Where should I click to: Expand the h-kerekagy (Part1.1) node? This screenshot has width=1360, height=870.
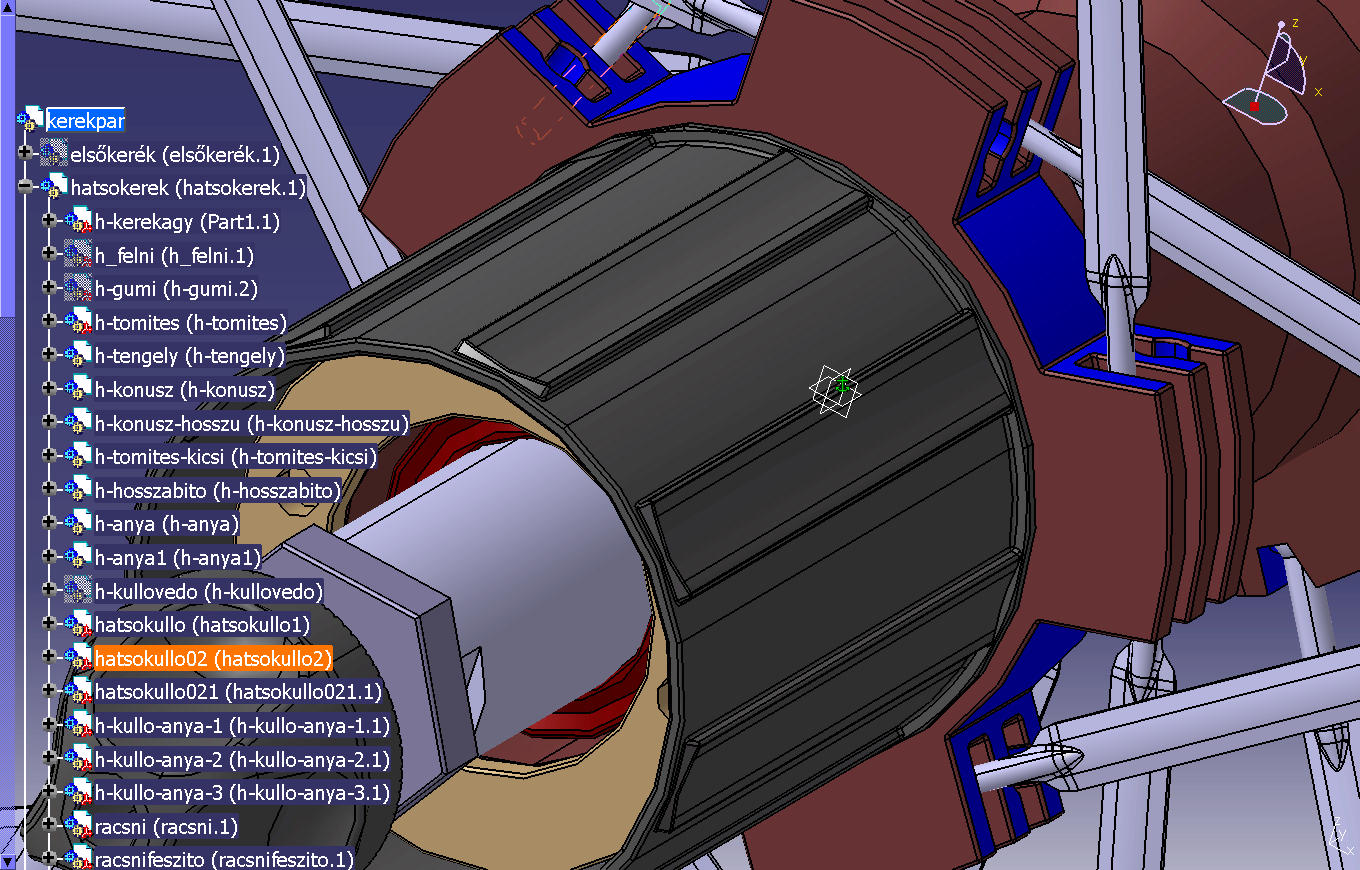[49, 222]
